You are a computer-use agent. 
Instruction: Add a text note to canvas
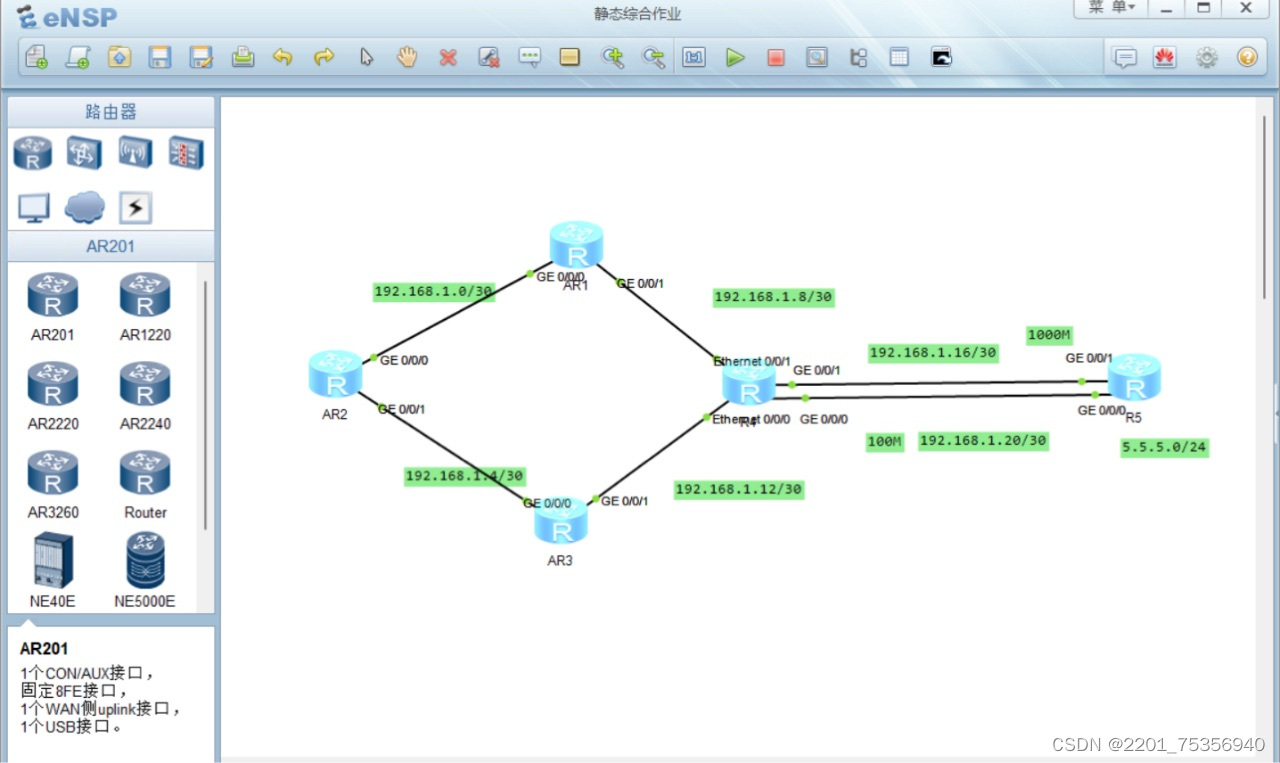[x=530, y=57]
